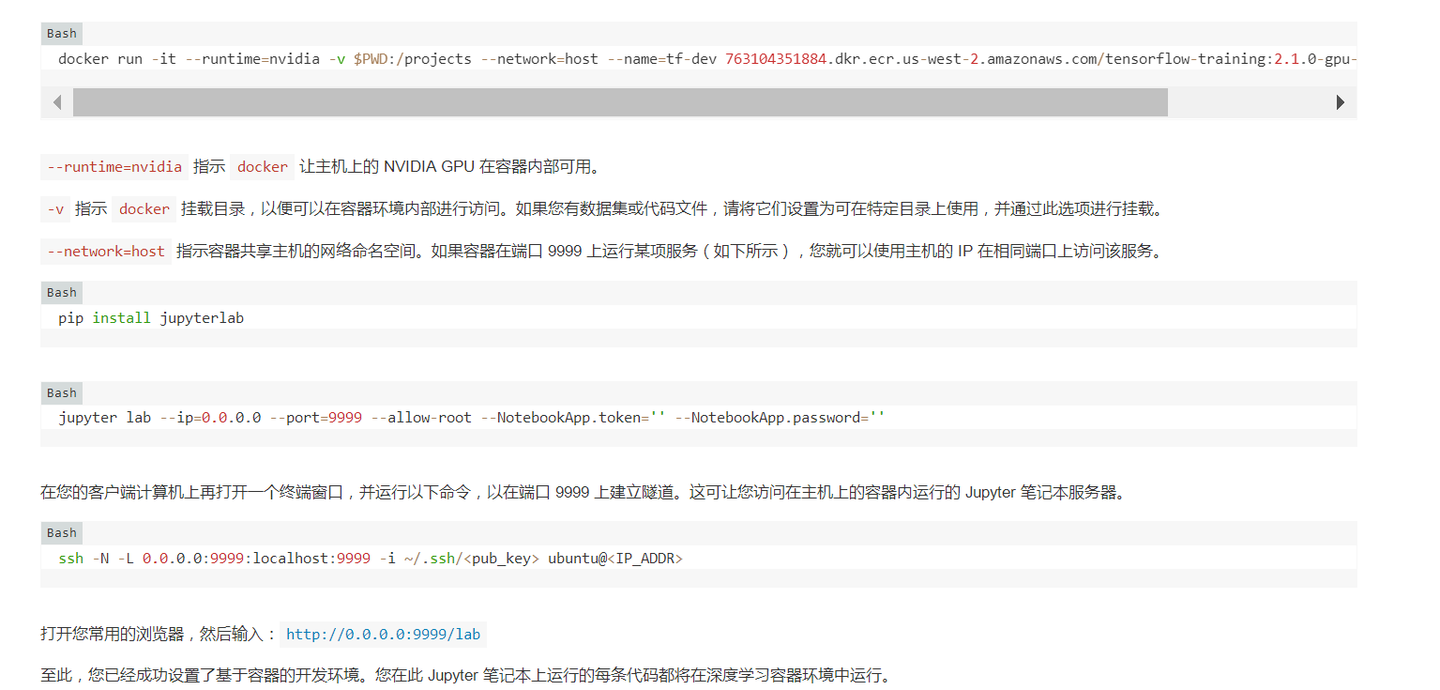Click the final sentence about container-based dev environment

(466, 675)
